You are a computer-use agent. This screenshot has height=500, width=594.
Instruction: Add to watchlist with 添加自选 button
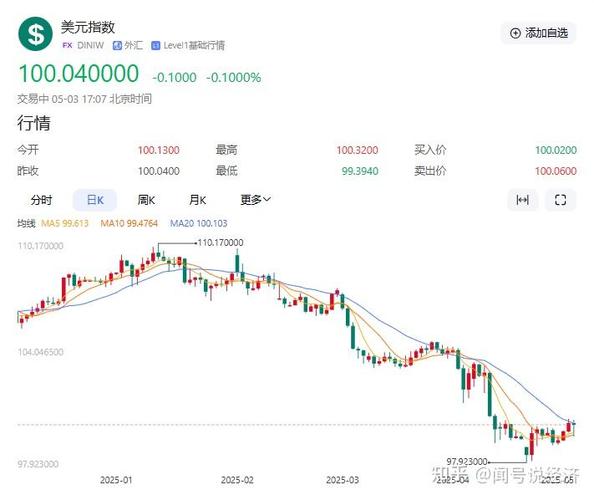[x=539, y=33]
